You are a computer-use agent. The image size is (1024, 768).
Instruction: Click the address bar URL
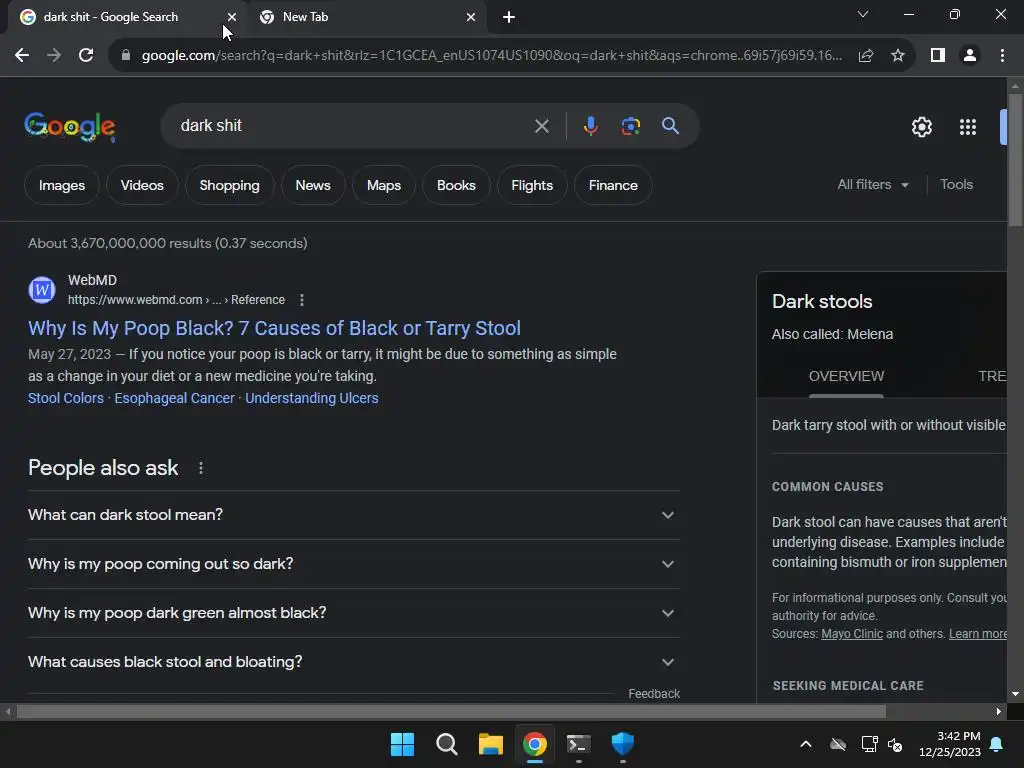[492, 56]
